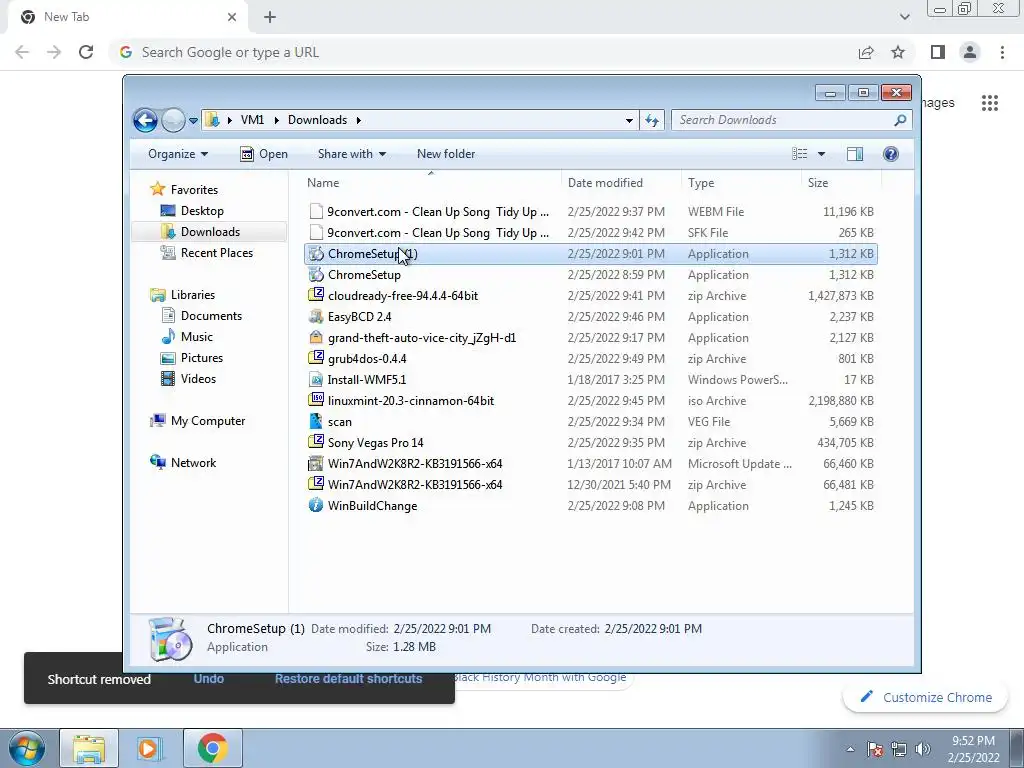Click the Install-WMF5.1 PowerShell script icon
This screenshot has width=1024, height=768.
point(316,379)
